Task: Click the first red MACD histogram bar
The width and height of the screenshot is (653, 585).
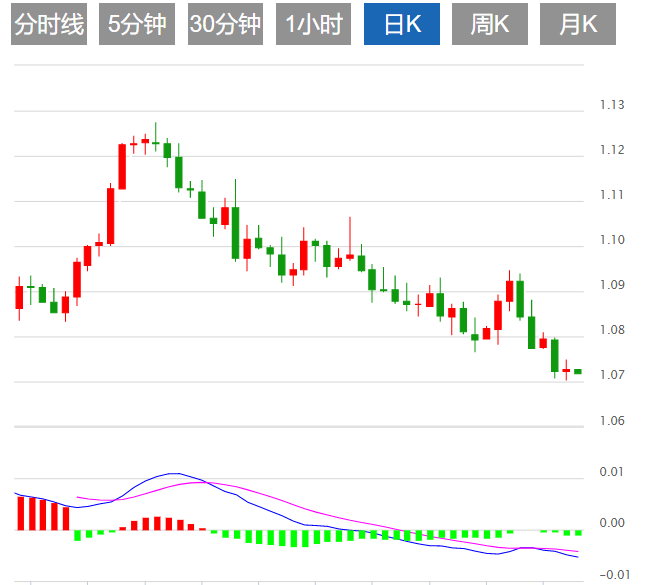Action: pos(21,513)
